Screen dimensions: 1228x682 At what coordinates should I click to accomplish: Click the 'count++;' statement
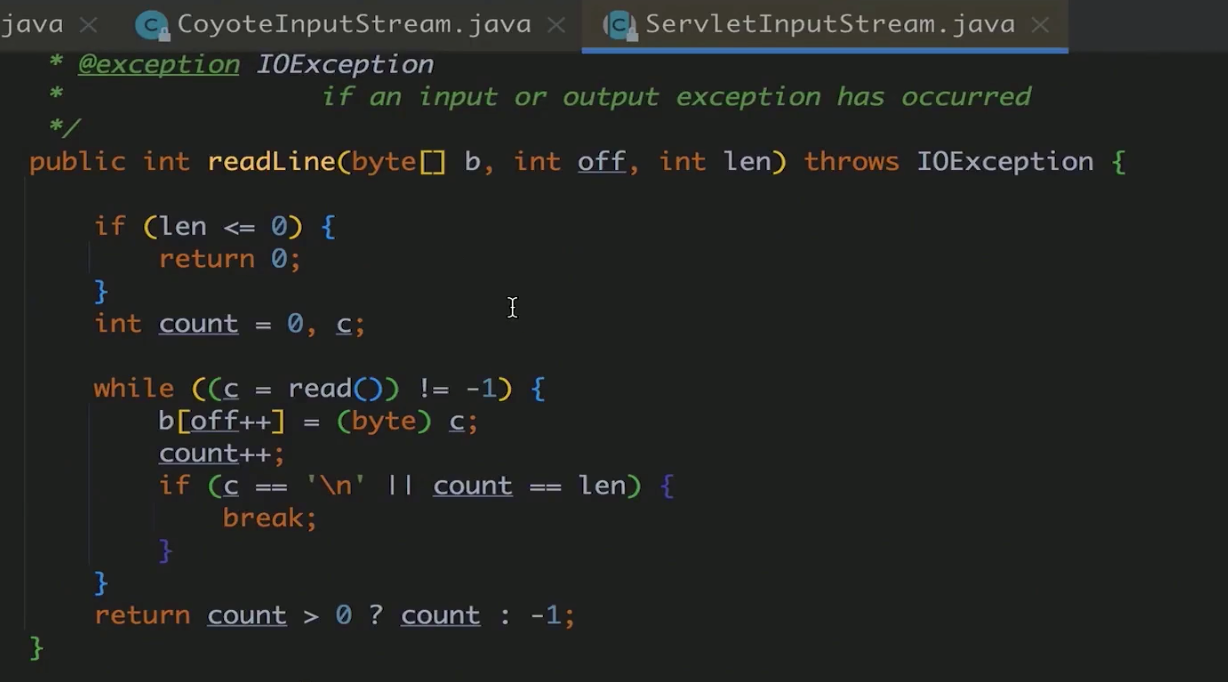222,454
